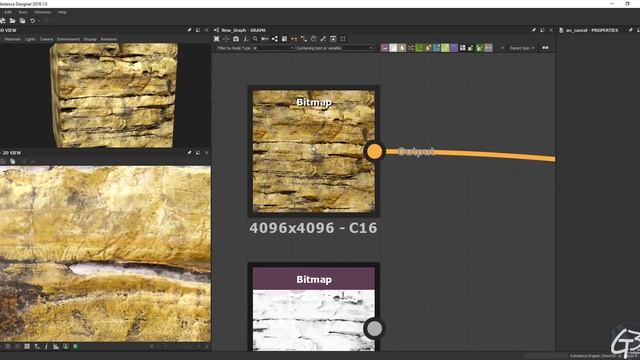Viewport: 640px width, 360px height.
Task: Click the first green node icon
Action: pos(419,48)
